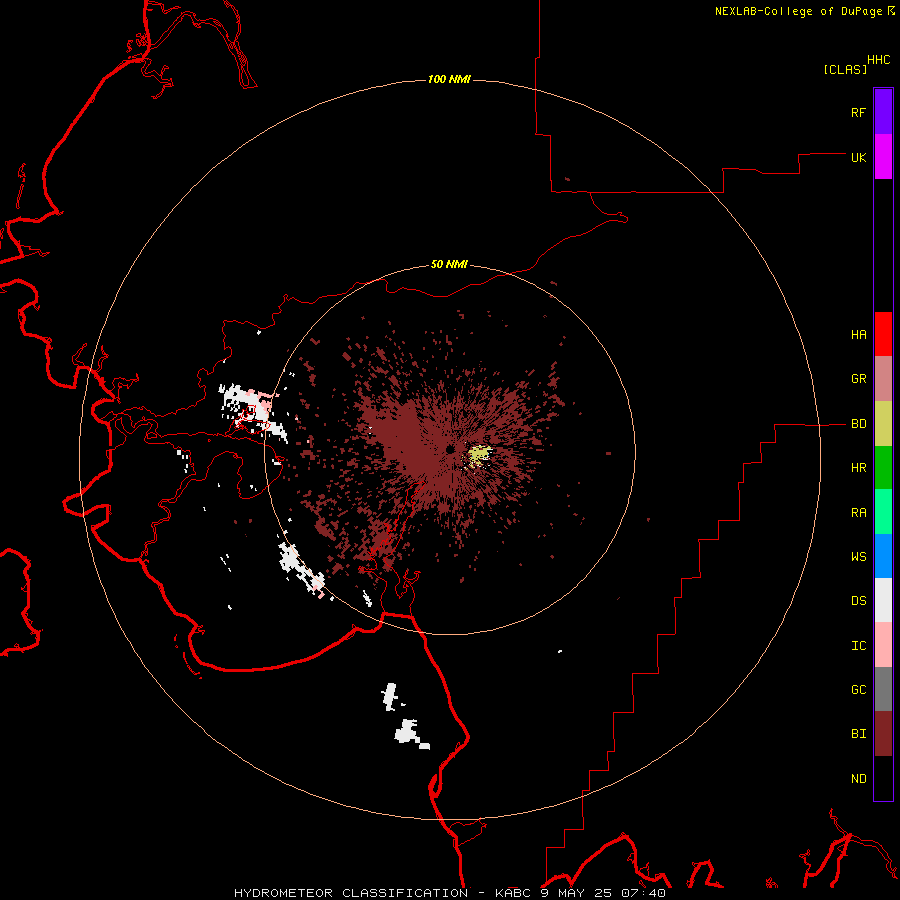Click the ND black legend swatch
The height and width of the screenshot is (900, 900).
(x=883, y=778)
